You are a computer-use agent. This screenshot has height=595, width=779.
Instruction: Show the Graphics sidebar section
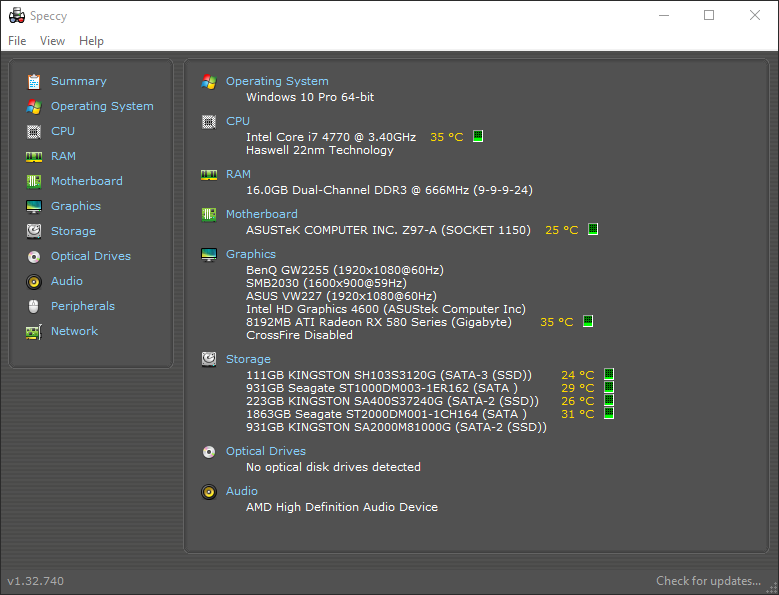pyautogui.click(x=76, y=206)
